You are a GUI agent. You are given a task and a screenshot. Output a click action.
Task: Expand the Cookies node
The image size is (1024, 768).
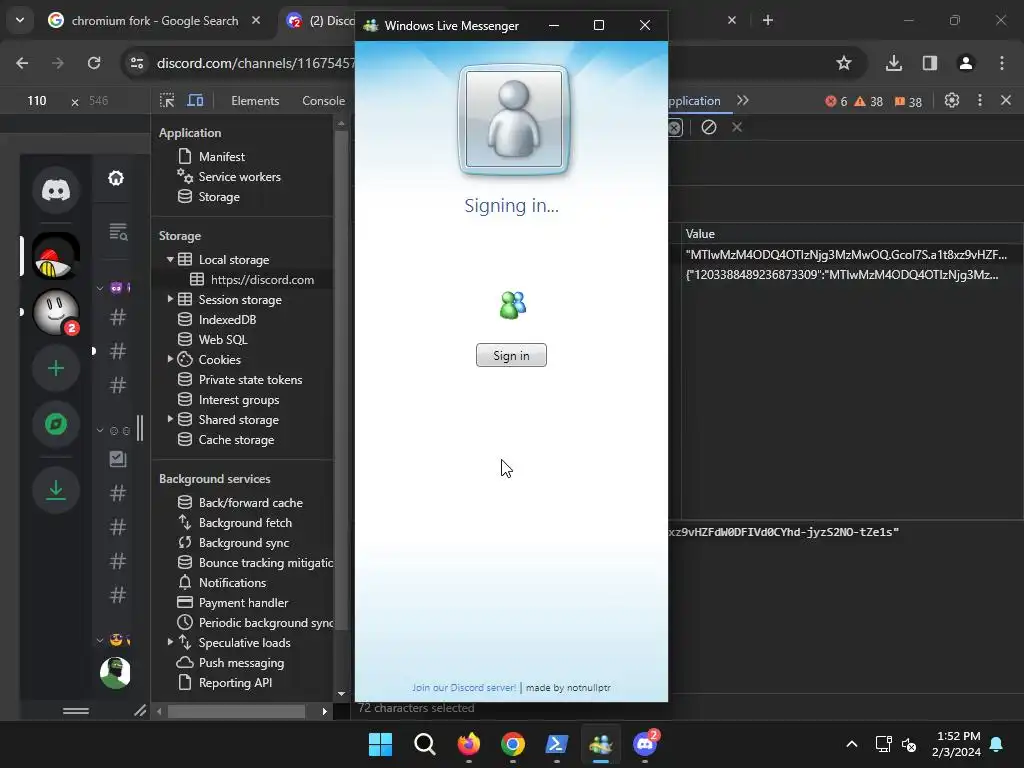(x=170, y=359)
